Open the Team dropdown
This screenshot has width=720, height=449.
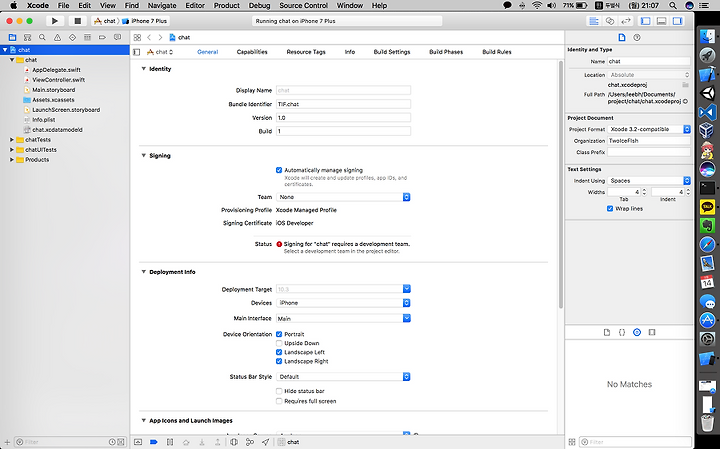tap(343, 197)
